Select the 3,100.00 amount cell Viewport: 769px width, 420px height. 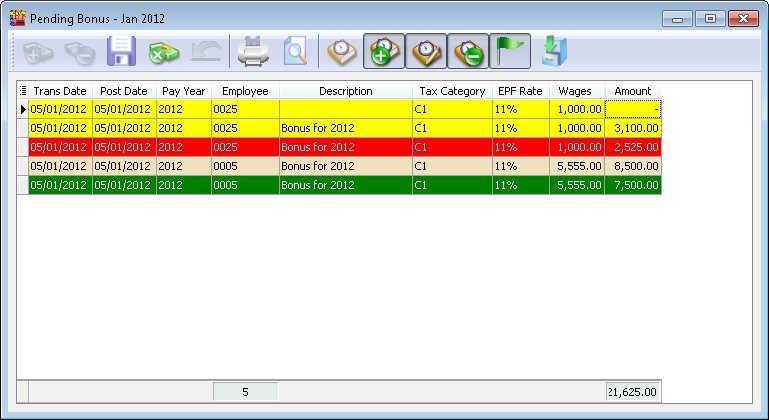pos(633,128)
